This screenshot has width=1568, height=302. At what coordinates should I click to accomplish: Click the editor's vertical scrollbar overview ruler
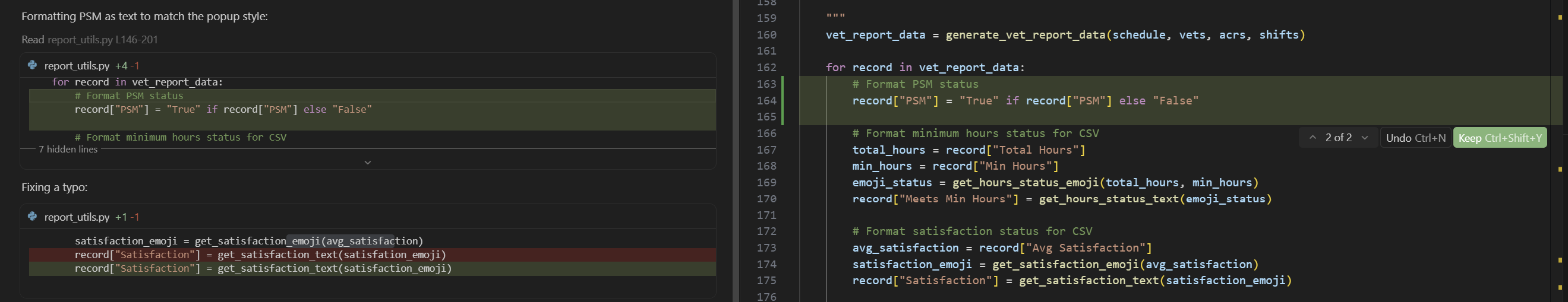pos(1560,151)
